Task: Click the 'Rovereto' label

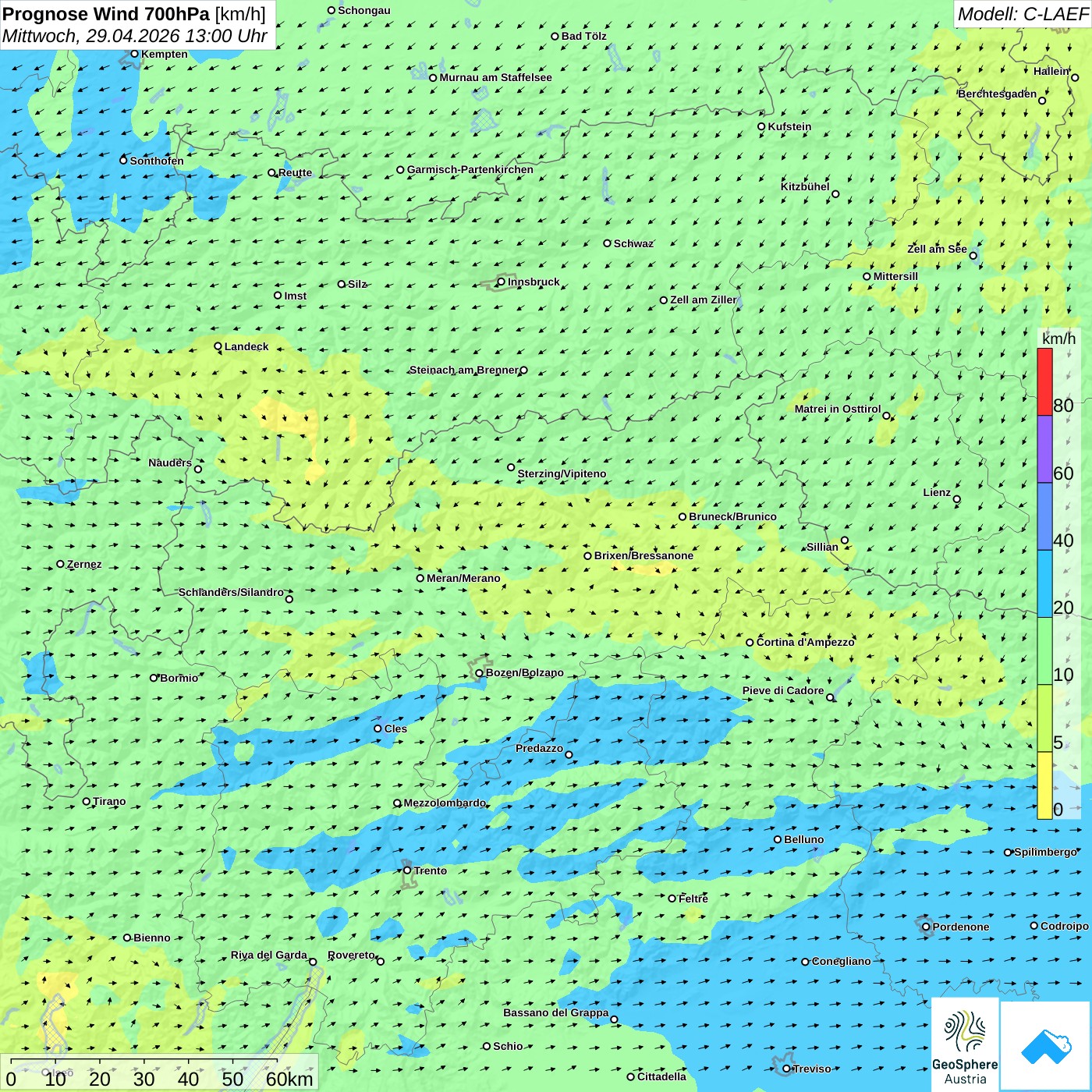Action: (352, 955)
